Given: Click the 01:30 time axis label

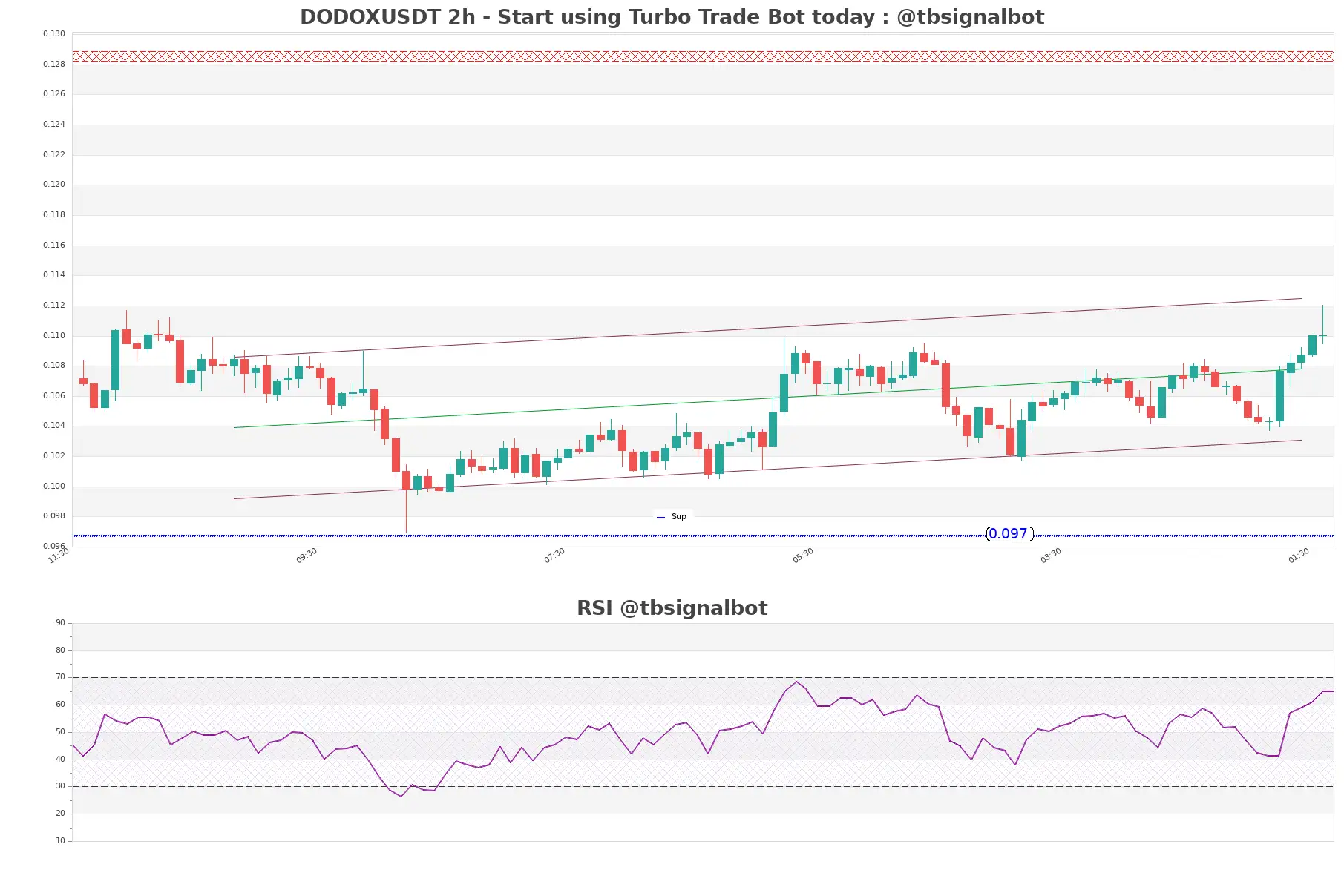Looking at the screenshot, I should (x=1298, y=556).
